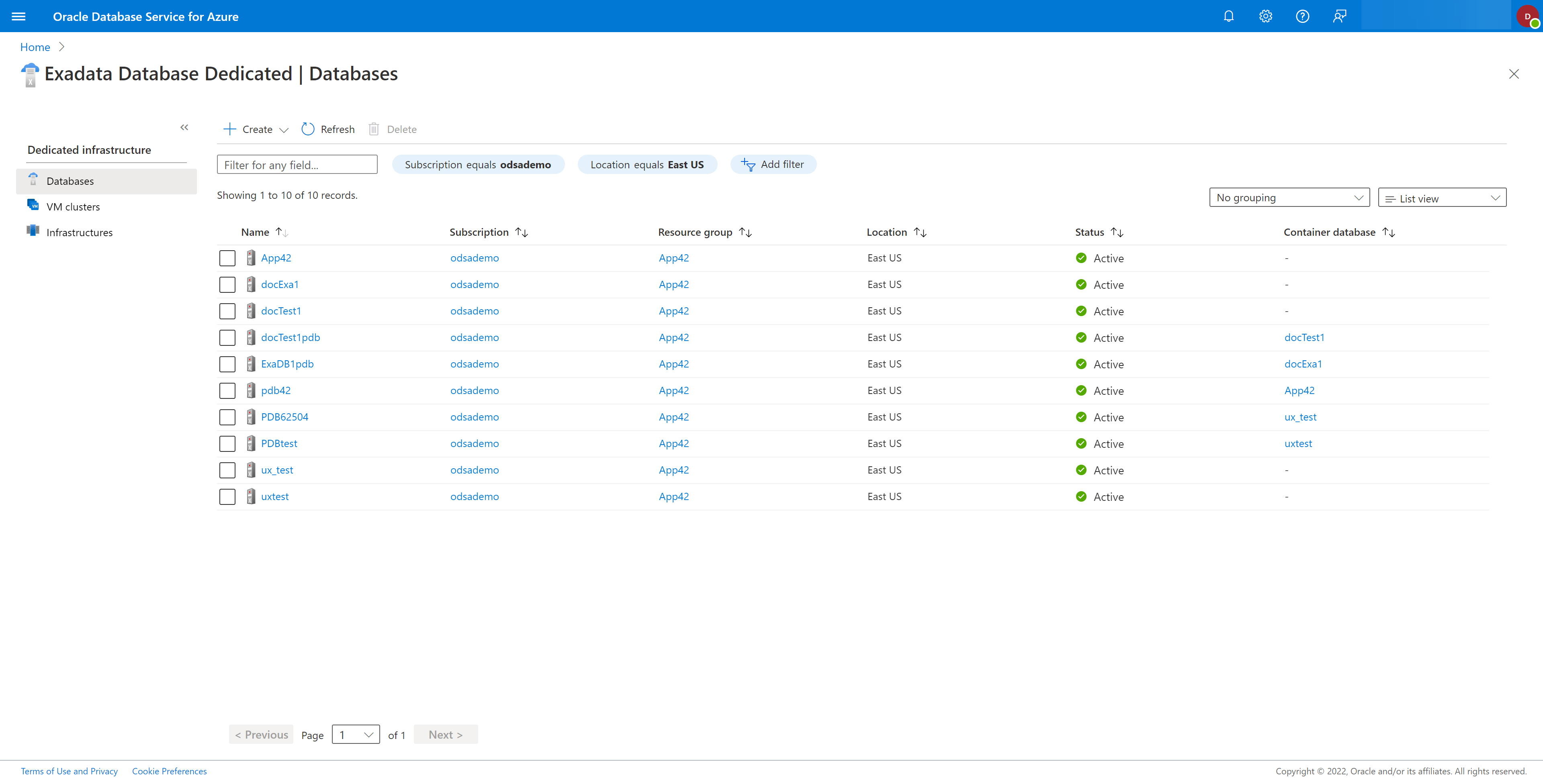This screenshot has height=784, width=1543.
Task: Open Cookie Preferences link
Action: click(x=170, y=771)
